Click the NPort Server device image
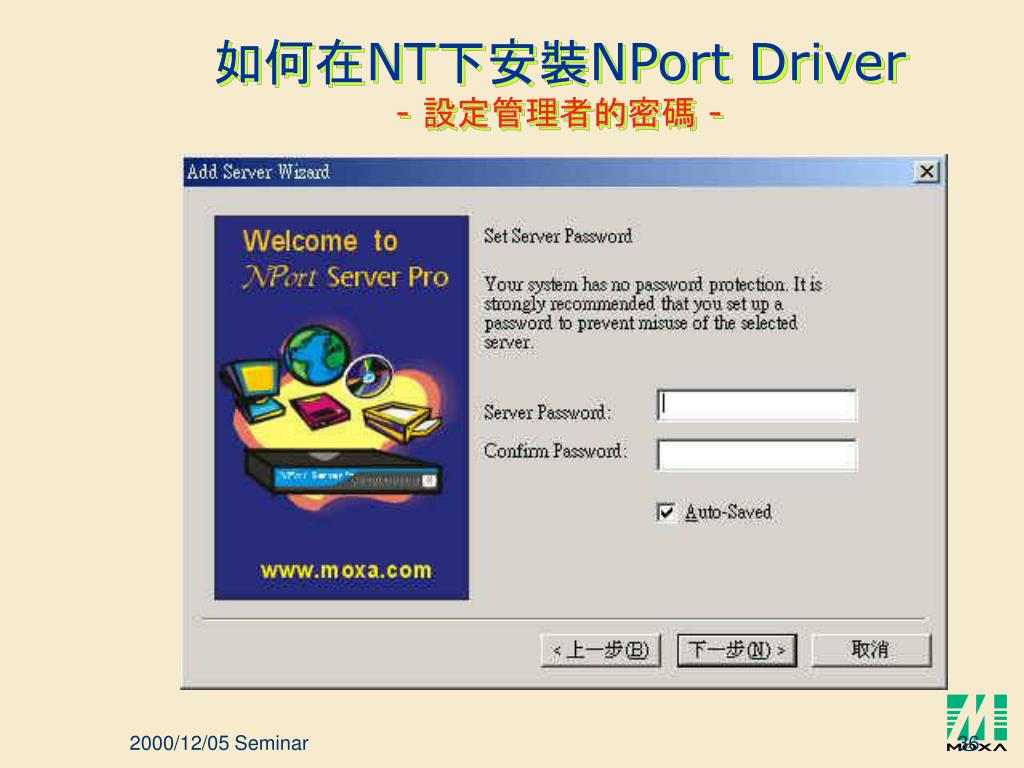The width and height of the screenshot is (1024, 768). coord(342,472)
